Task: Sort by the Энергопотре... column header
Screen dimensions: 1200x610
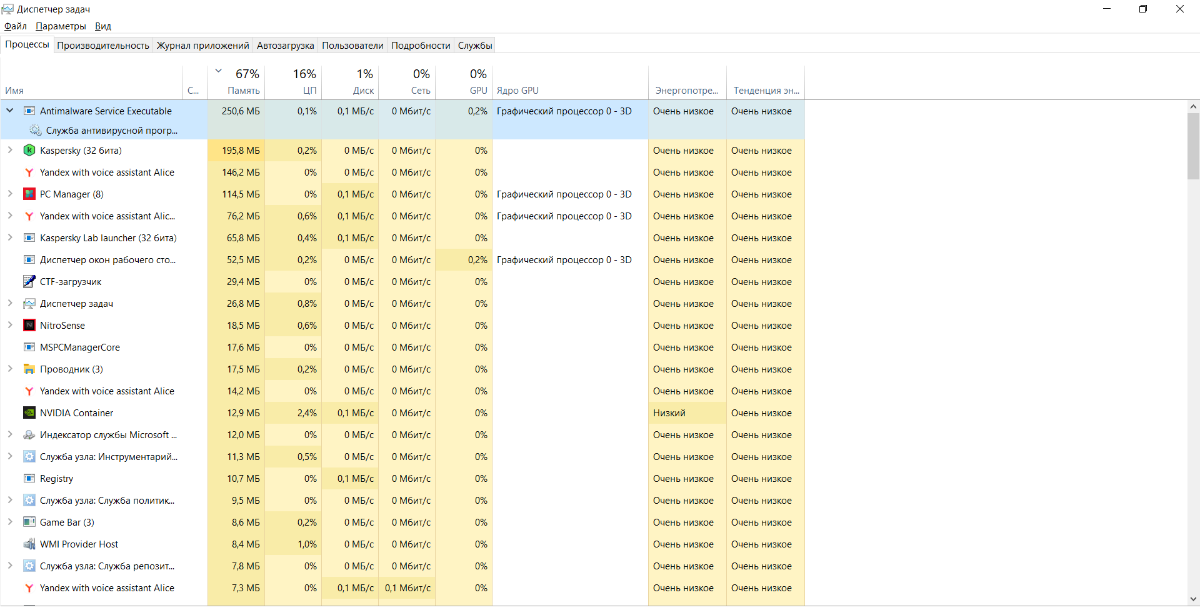Action: (x=688, y=82)
